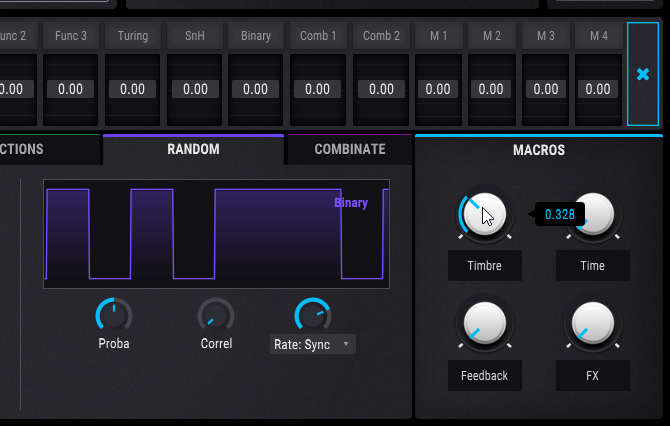
Task: Click the Timbre macro knob
Action: tap(485, 214)
